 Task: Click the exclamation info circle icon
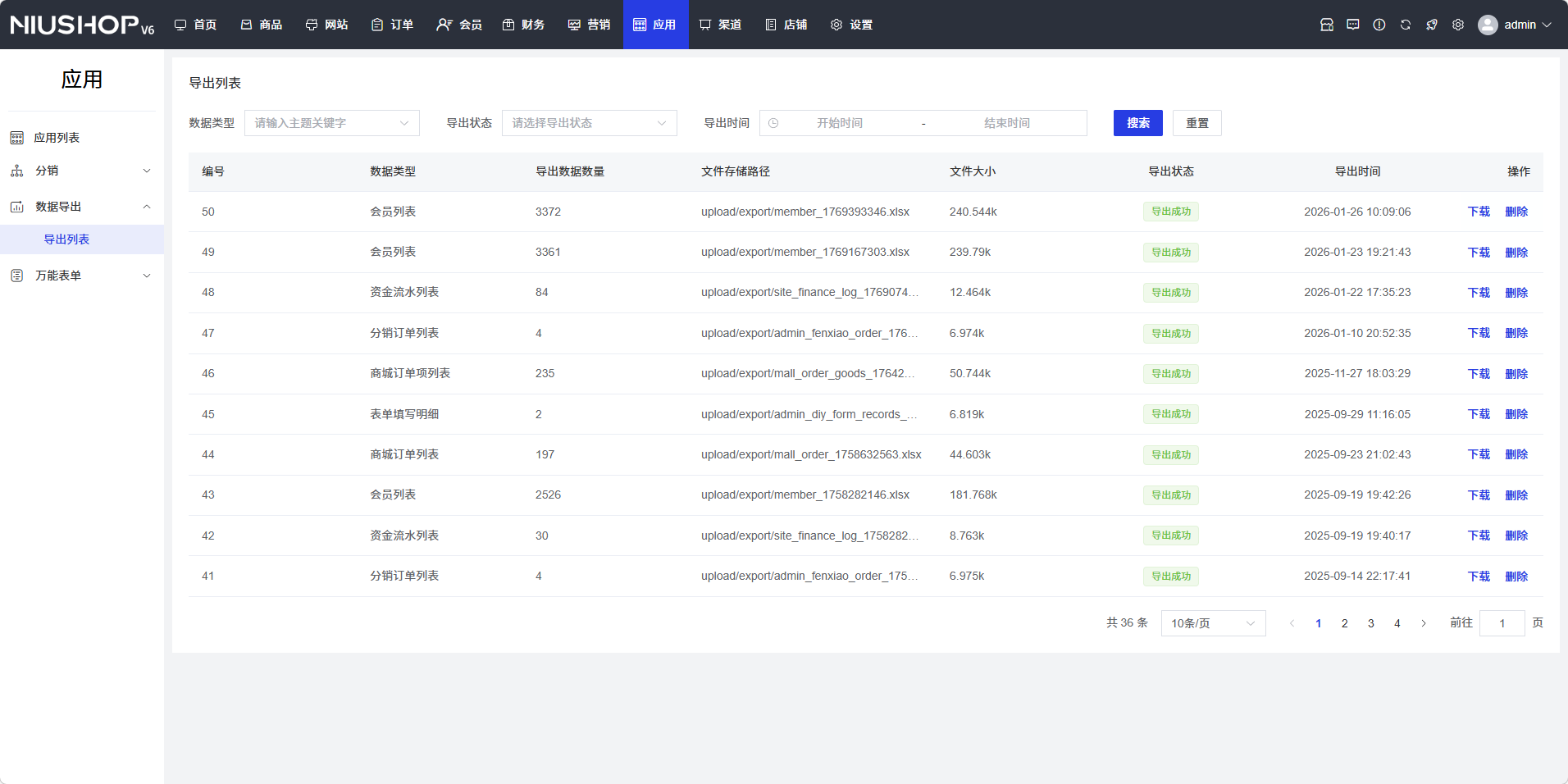(x=1379, y=25)
